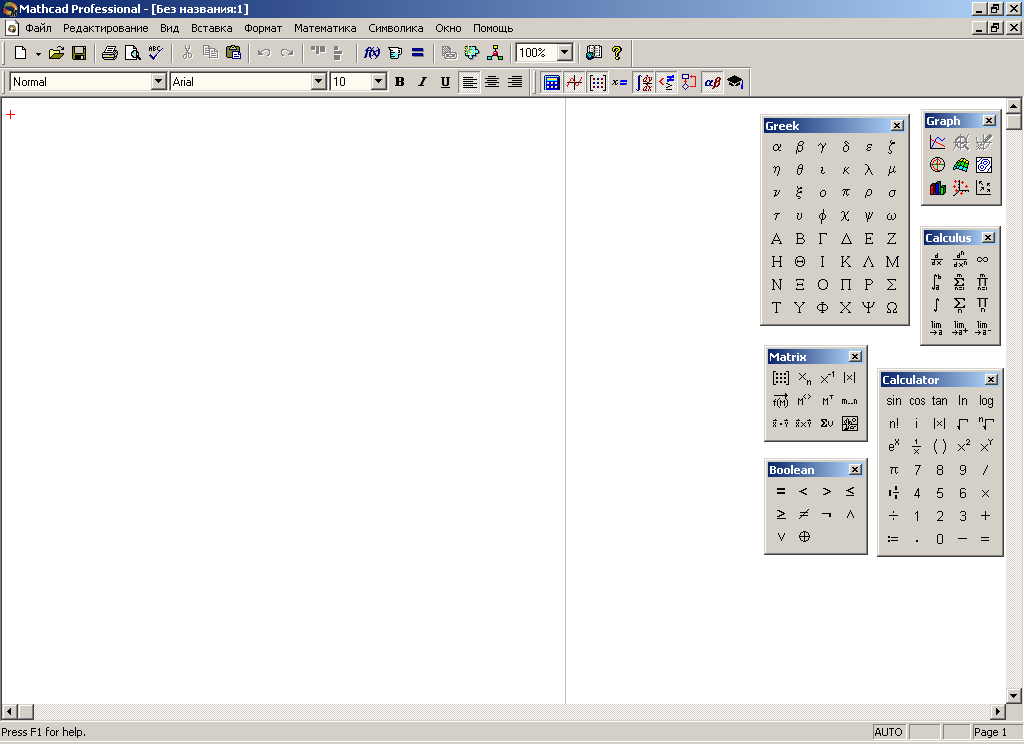Click the sin button in Calculator palette

894,401
